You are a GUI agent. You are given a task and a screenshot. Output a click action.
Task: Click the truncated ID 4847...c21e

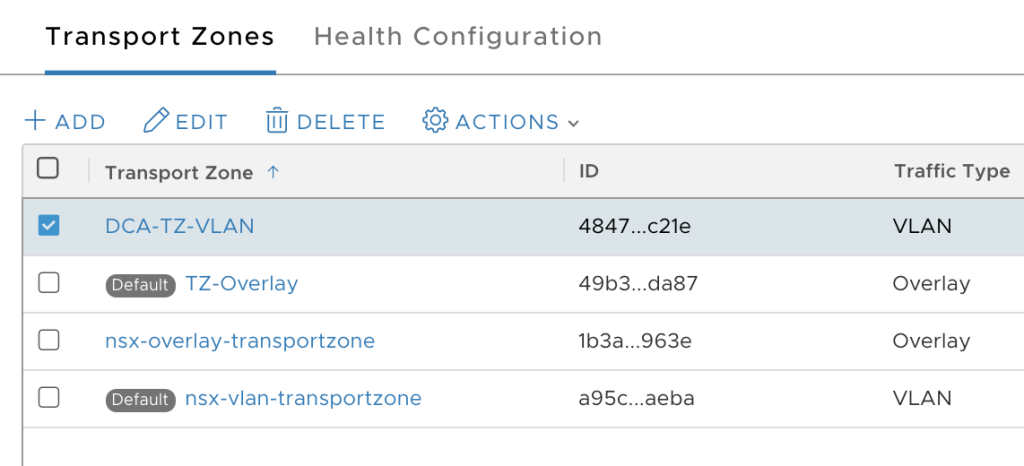(635, 226)
